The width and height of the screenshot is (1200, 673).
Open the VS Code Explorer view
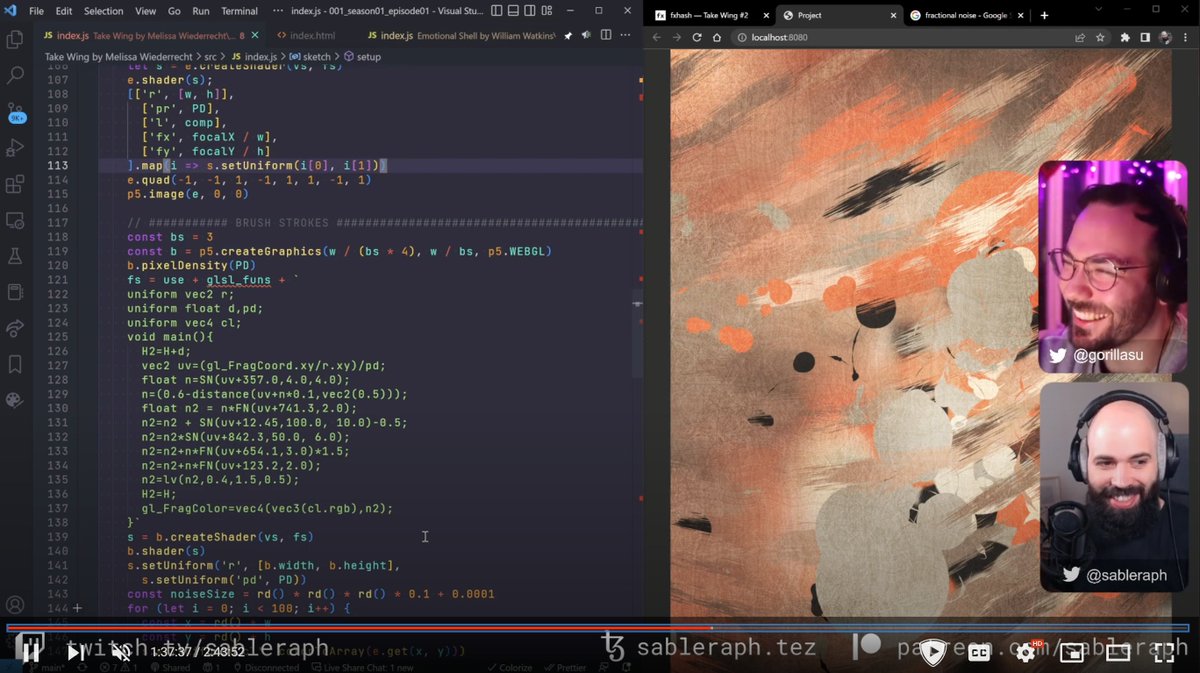(15, 40)
